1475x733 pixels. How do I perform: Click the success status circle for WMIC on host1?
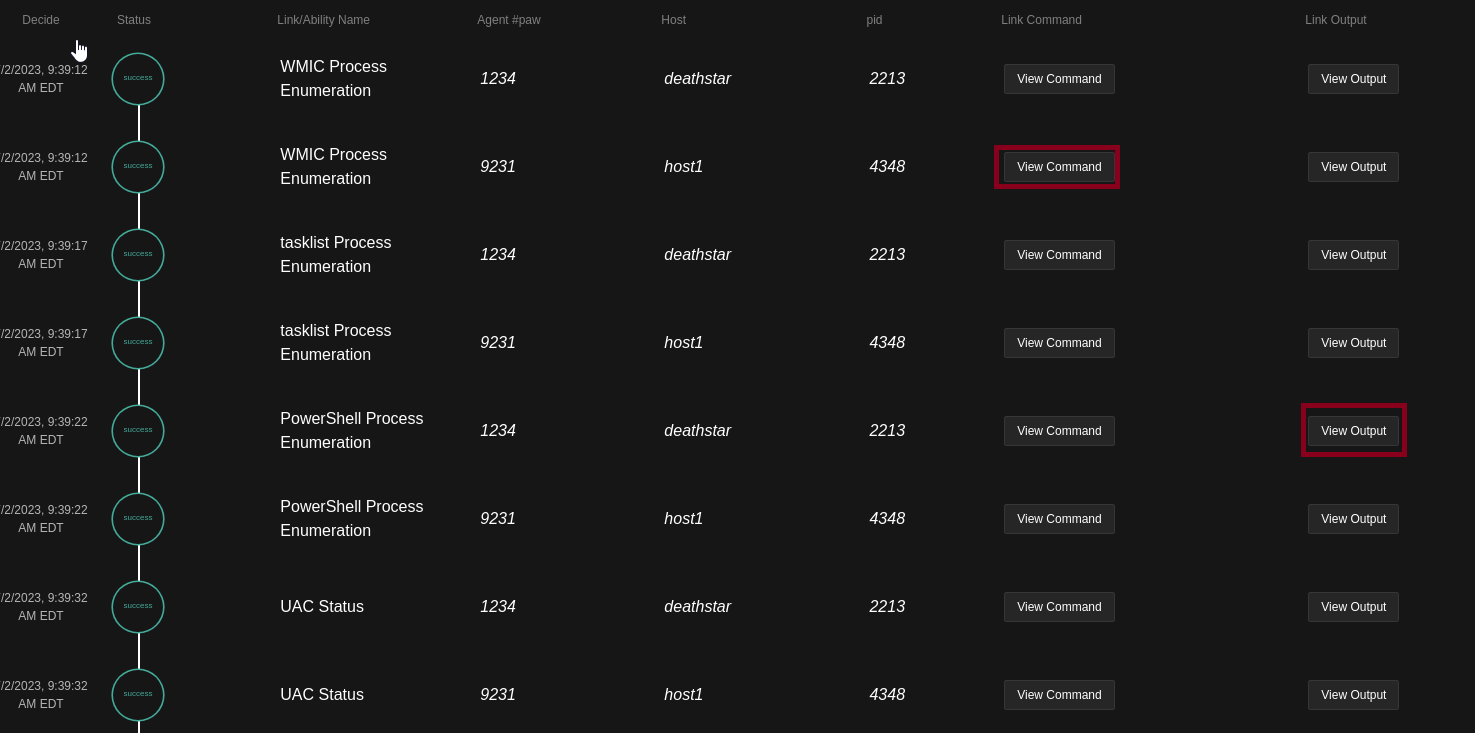[x=138, y=167]
